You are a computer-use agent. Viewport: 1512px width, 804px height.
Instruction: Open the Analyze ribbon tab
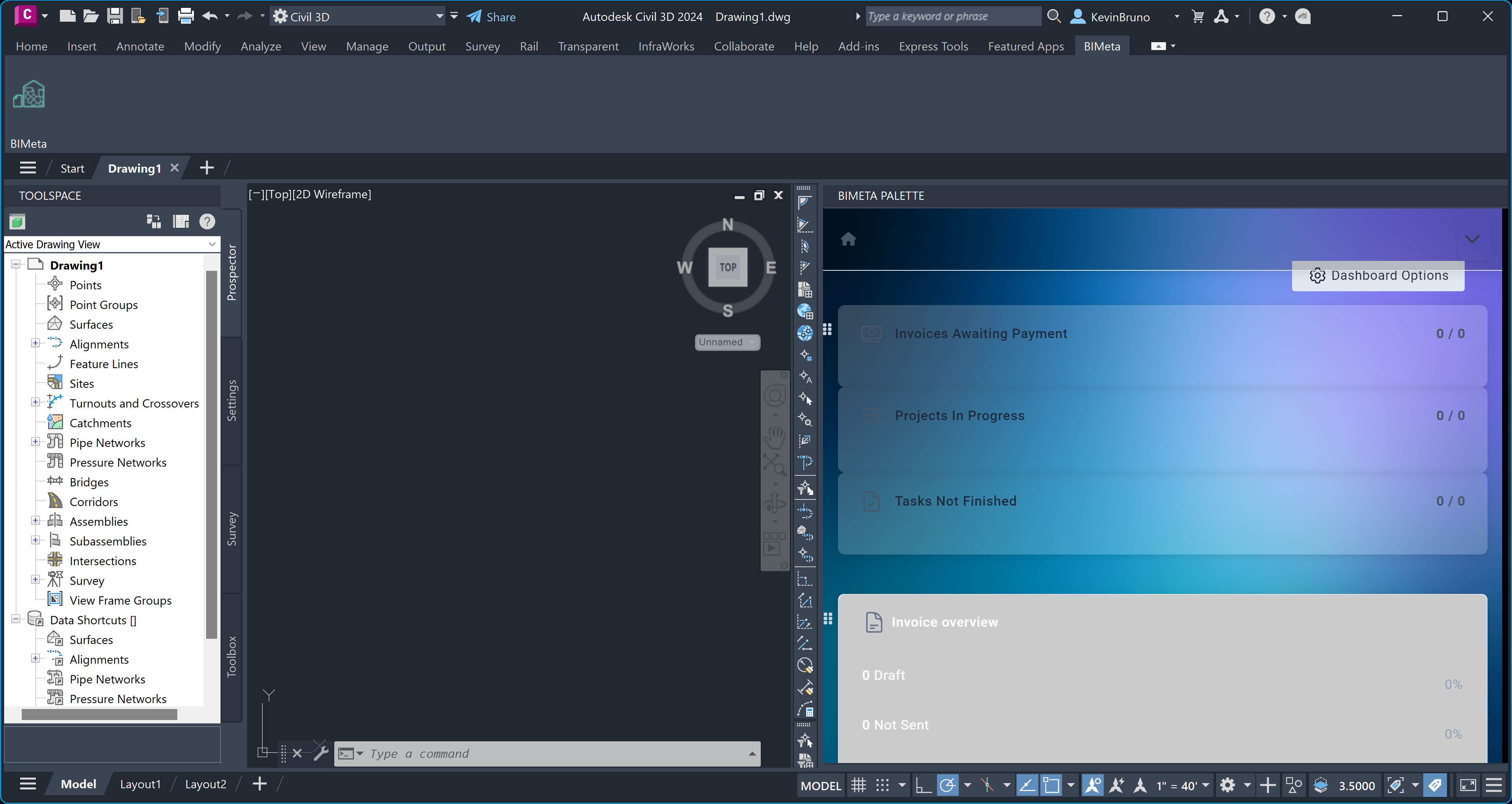pos(261,46)
